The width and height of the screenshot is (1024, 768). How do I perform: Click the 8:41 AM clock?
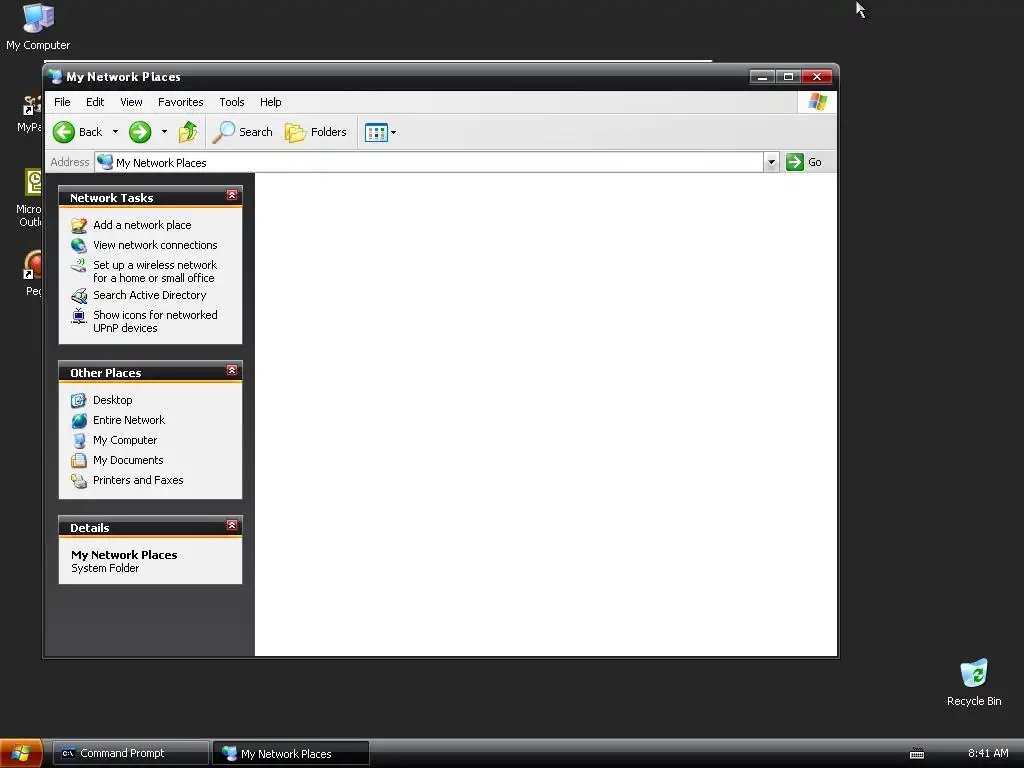point(988,753)
